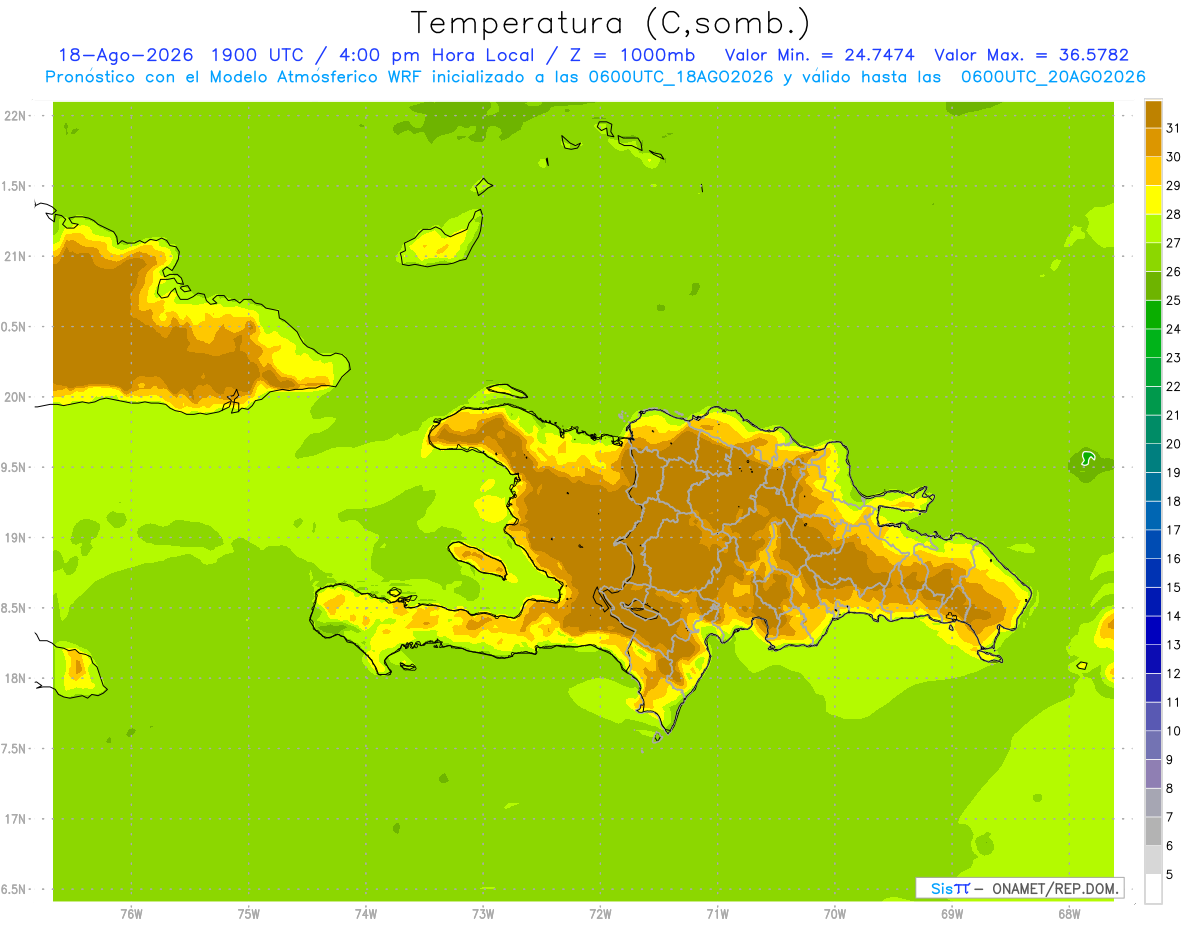The height and width of the screenshot is (927, 1200).
Task: Click the legend value "14"
Action: 1173,616
